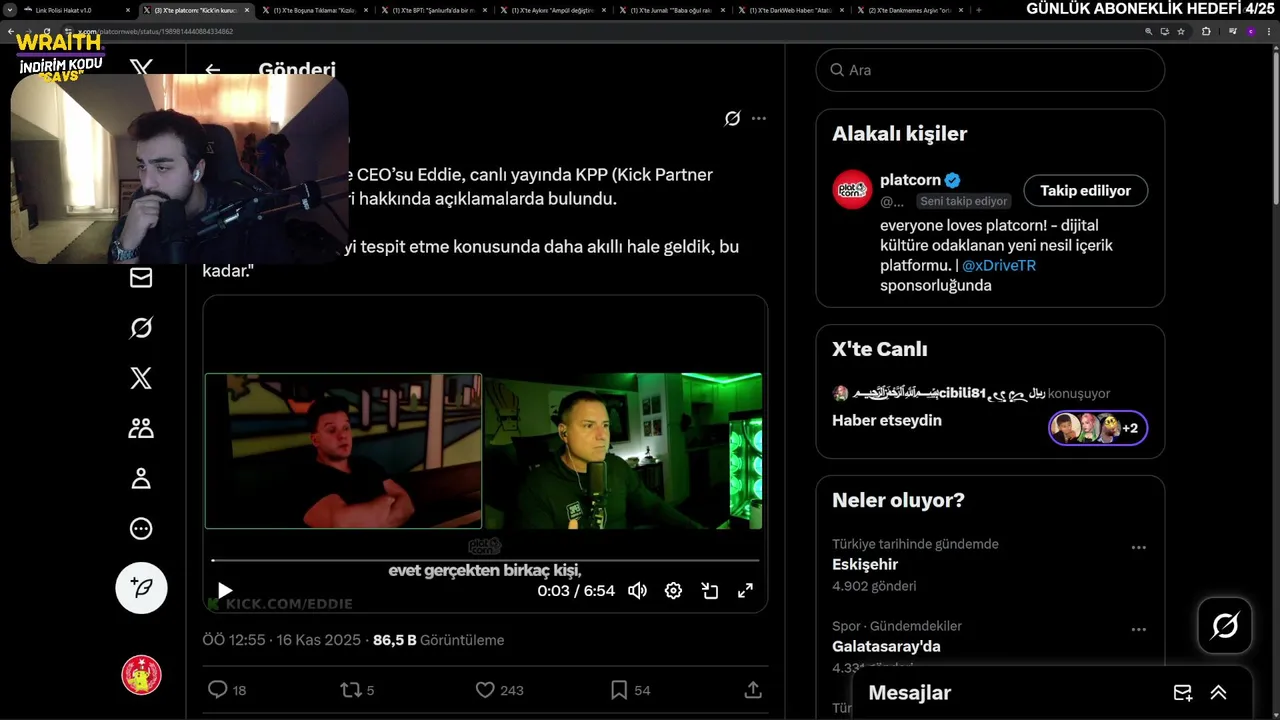Viewport: 1280px width, 720px height.
Task: Click the Ara search field
Action: [x=990, y=70]
